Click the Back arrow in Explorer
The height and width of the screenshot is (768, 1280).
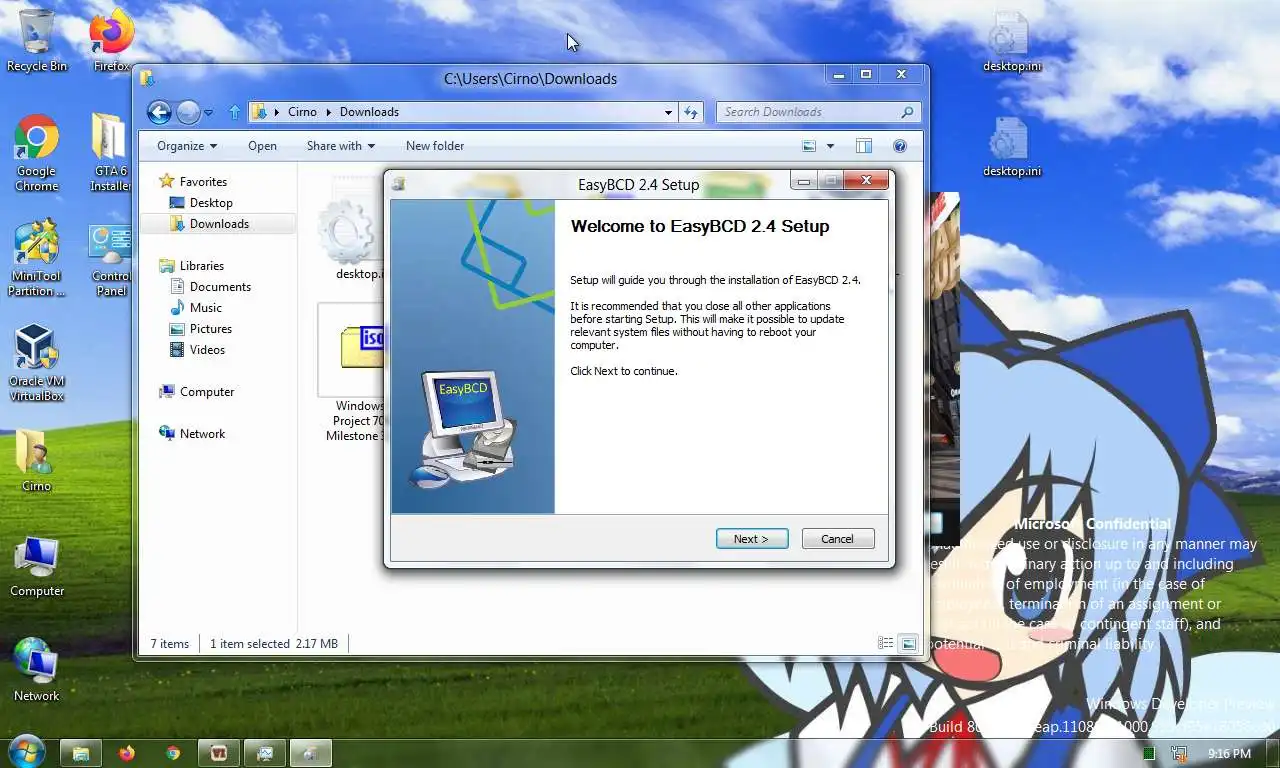coord(159,112)
